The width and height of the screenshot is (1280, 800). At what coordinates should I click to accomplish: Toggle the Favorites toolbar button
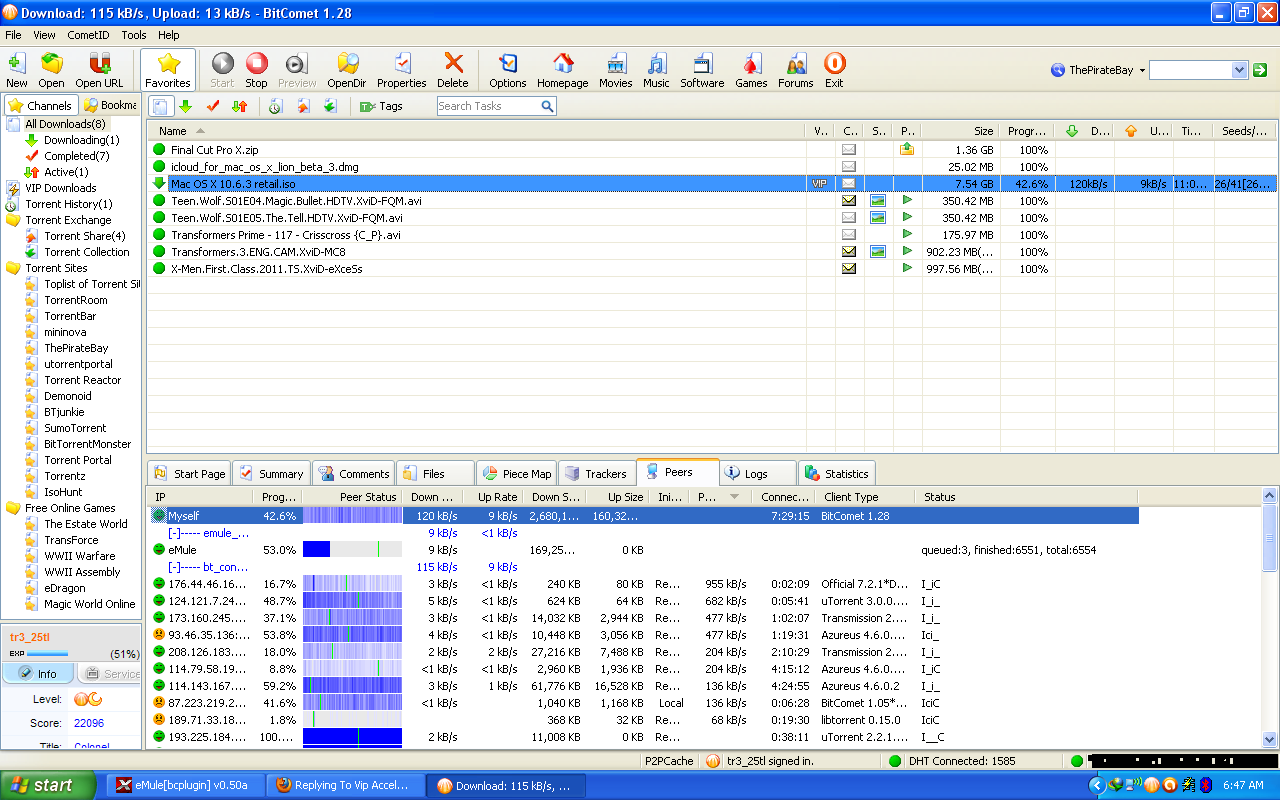pyautogui.click(x=167, y=69)
